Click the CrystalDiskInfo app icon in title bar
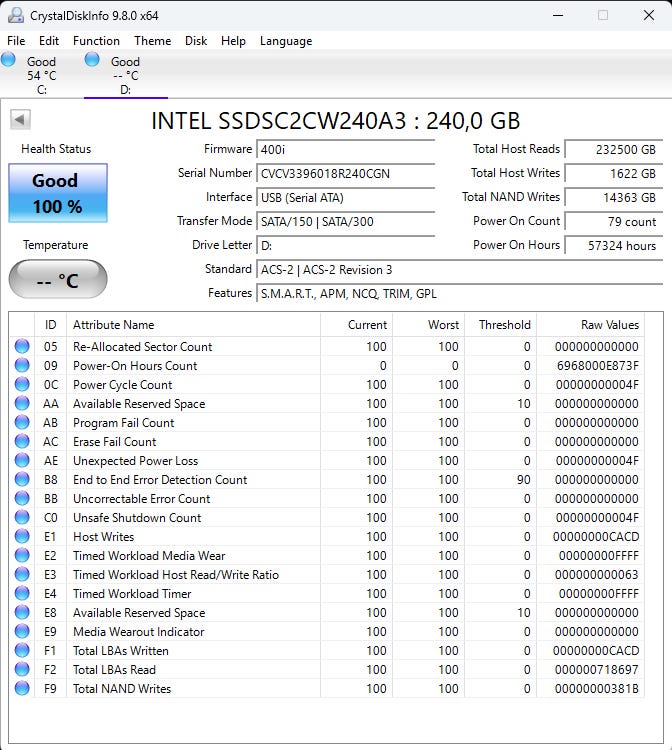The height and width of the screenshot is (750, 672). click(x=16, y=15)
